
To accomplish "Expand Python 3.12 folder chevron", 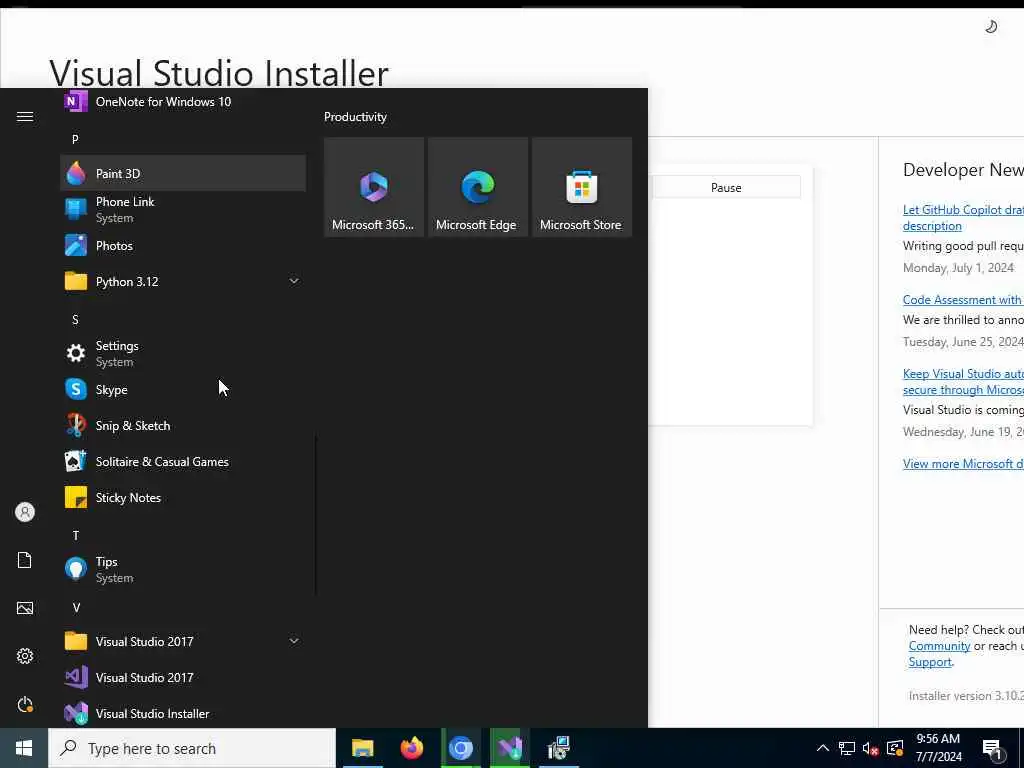I will pyautogui.click(x=294, y=281).
